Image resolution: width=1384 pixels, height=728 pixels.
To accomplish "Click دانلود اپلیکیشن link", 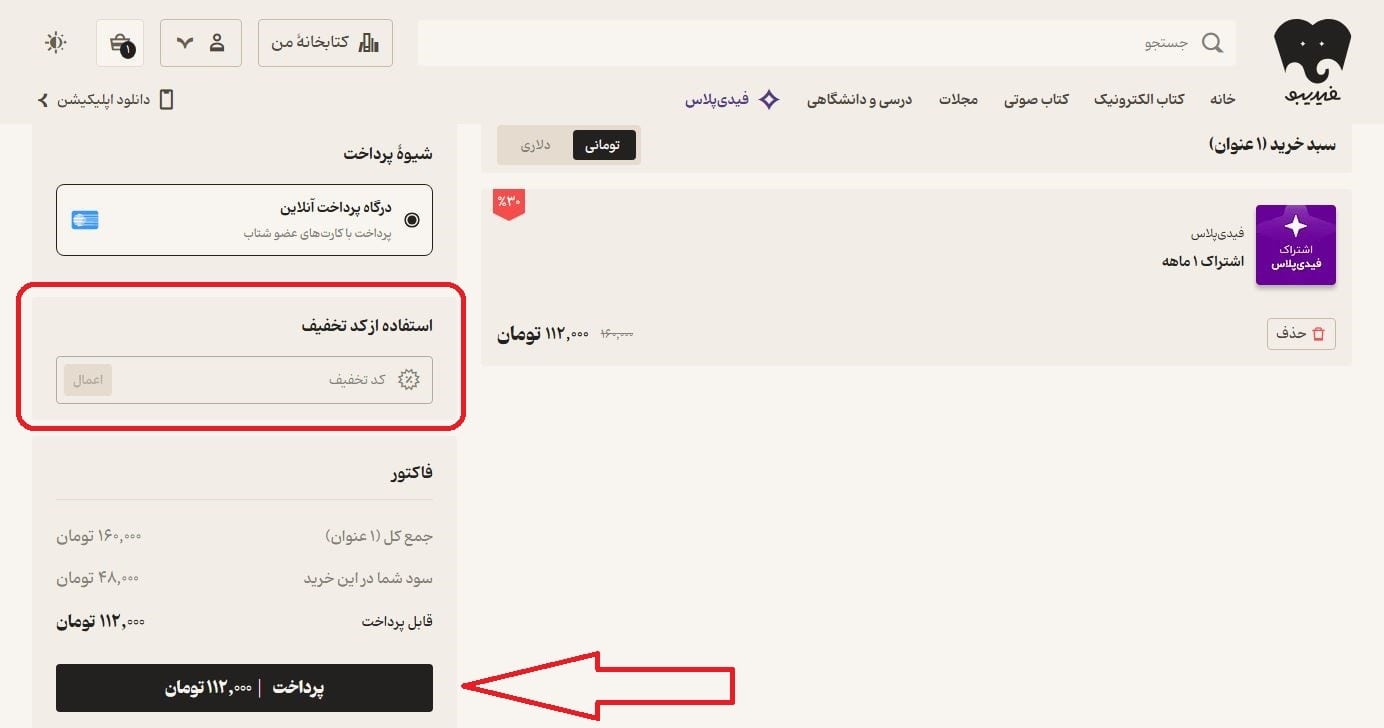I will [102, 99].
